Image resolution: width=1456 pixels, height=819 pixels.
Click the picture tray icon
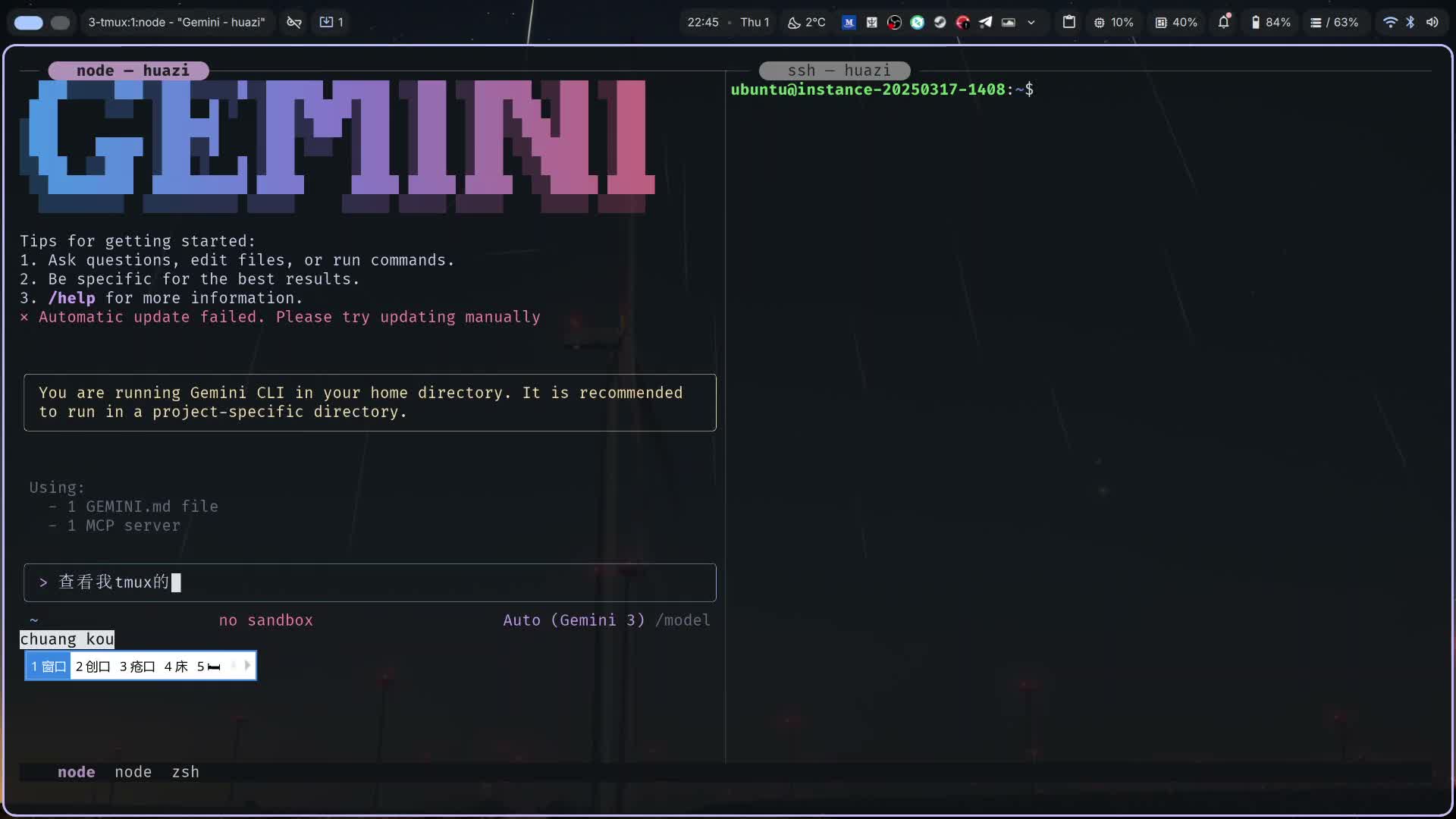1009,23
